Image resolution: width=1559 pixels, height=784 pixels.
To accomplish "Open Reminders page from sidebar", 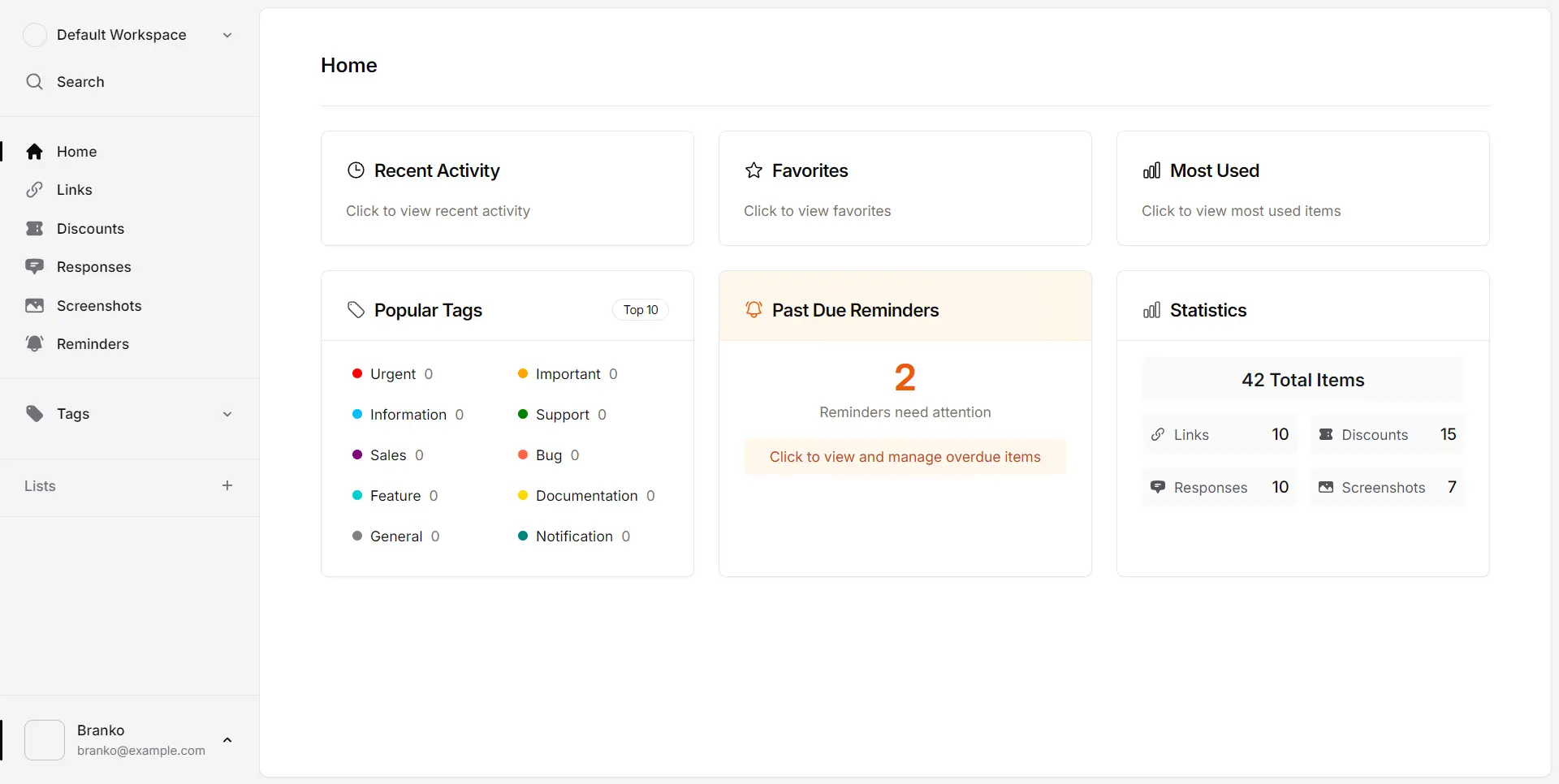I will [x=93, y=344].
